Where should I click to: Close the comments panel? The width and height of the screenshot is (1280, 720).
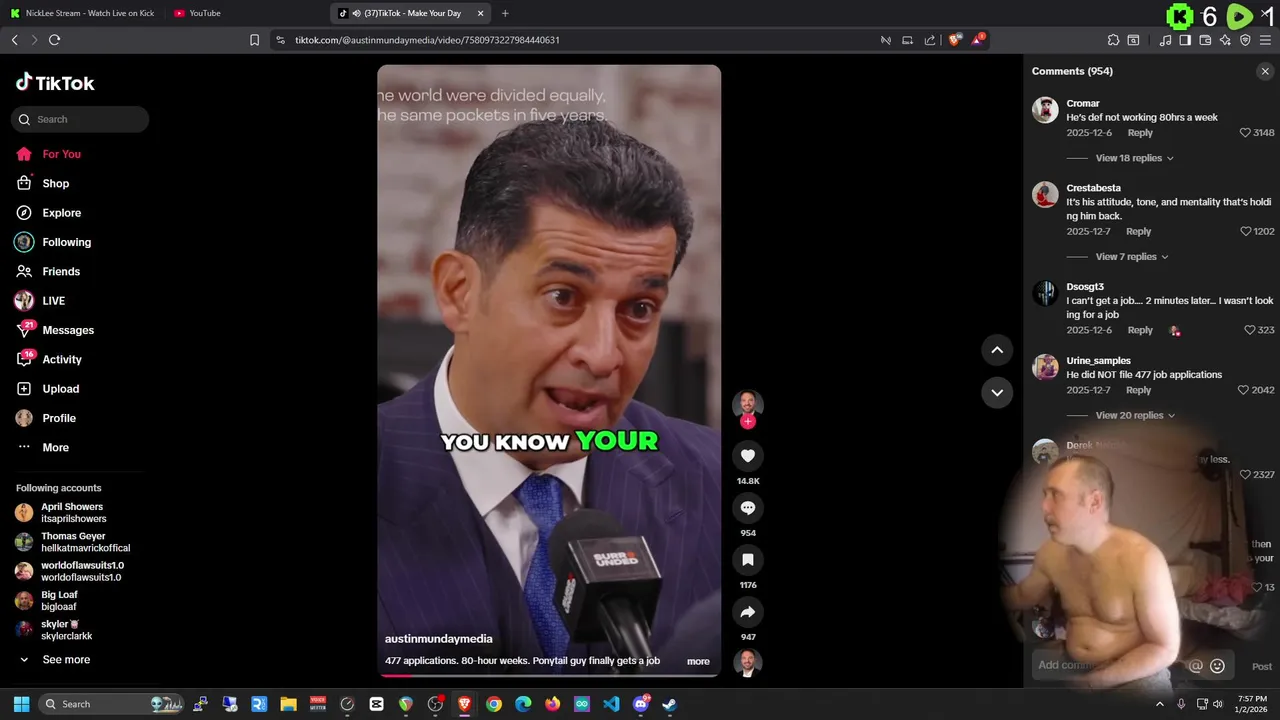1265,71
